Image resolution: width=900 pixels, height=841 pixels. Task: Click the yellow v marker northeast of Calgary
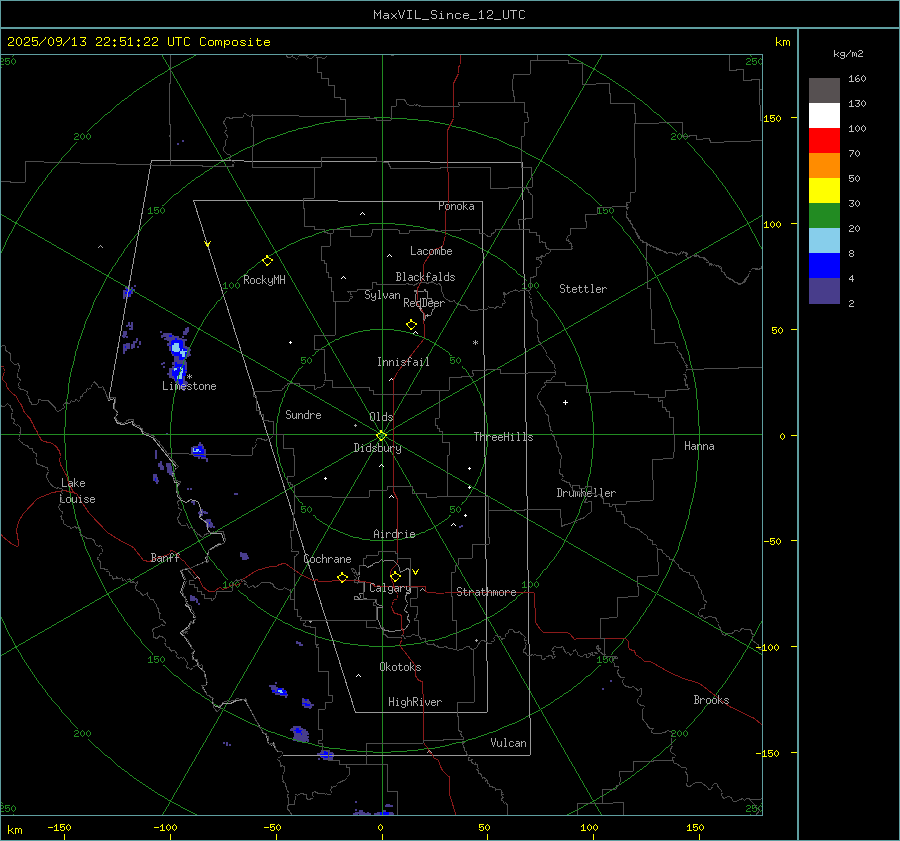coord(415,572)
